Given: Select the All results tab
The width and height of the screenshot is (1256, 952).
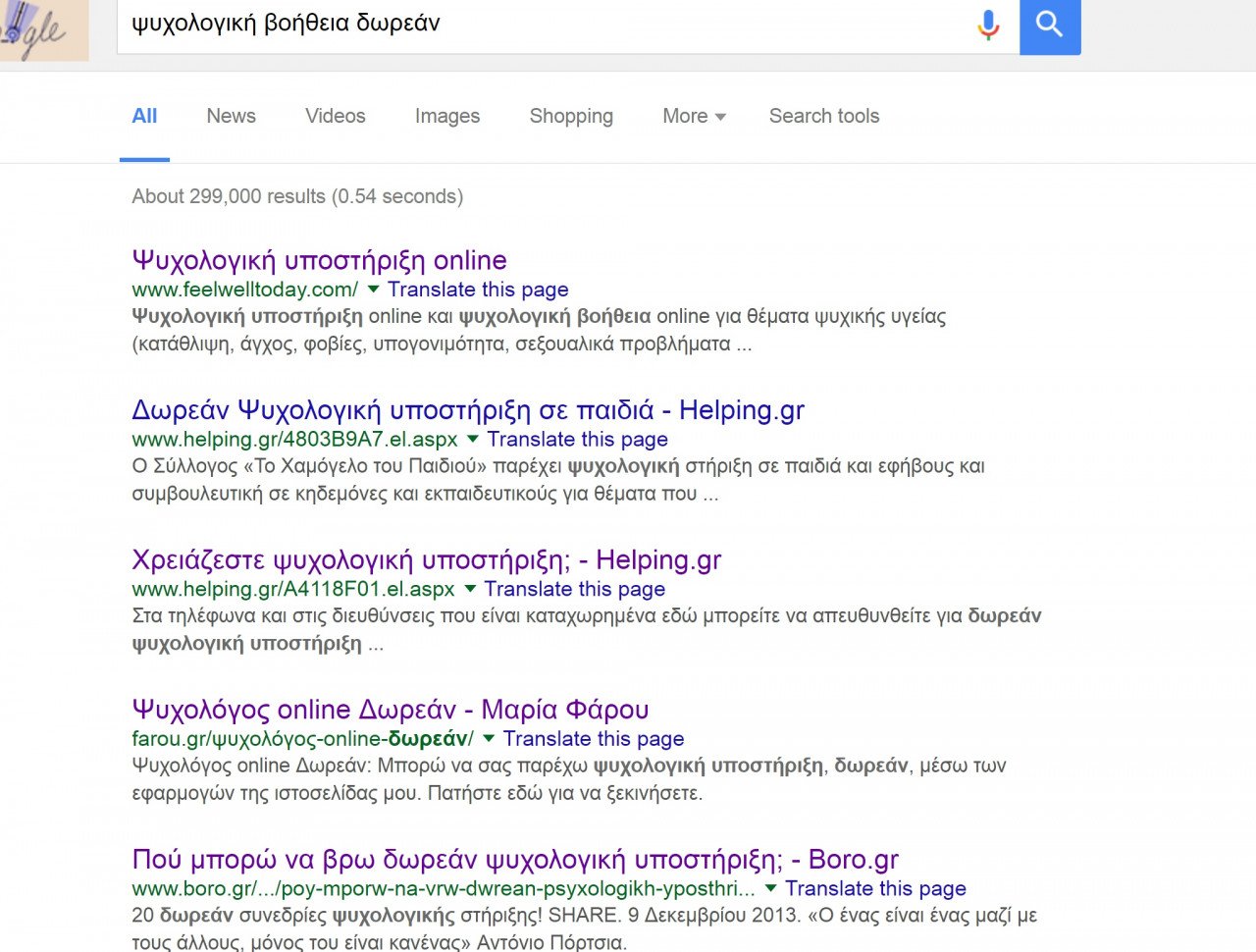Looking at the screenshot, I should point(144,116).
